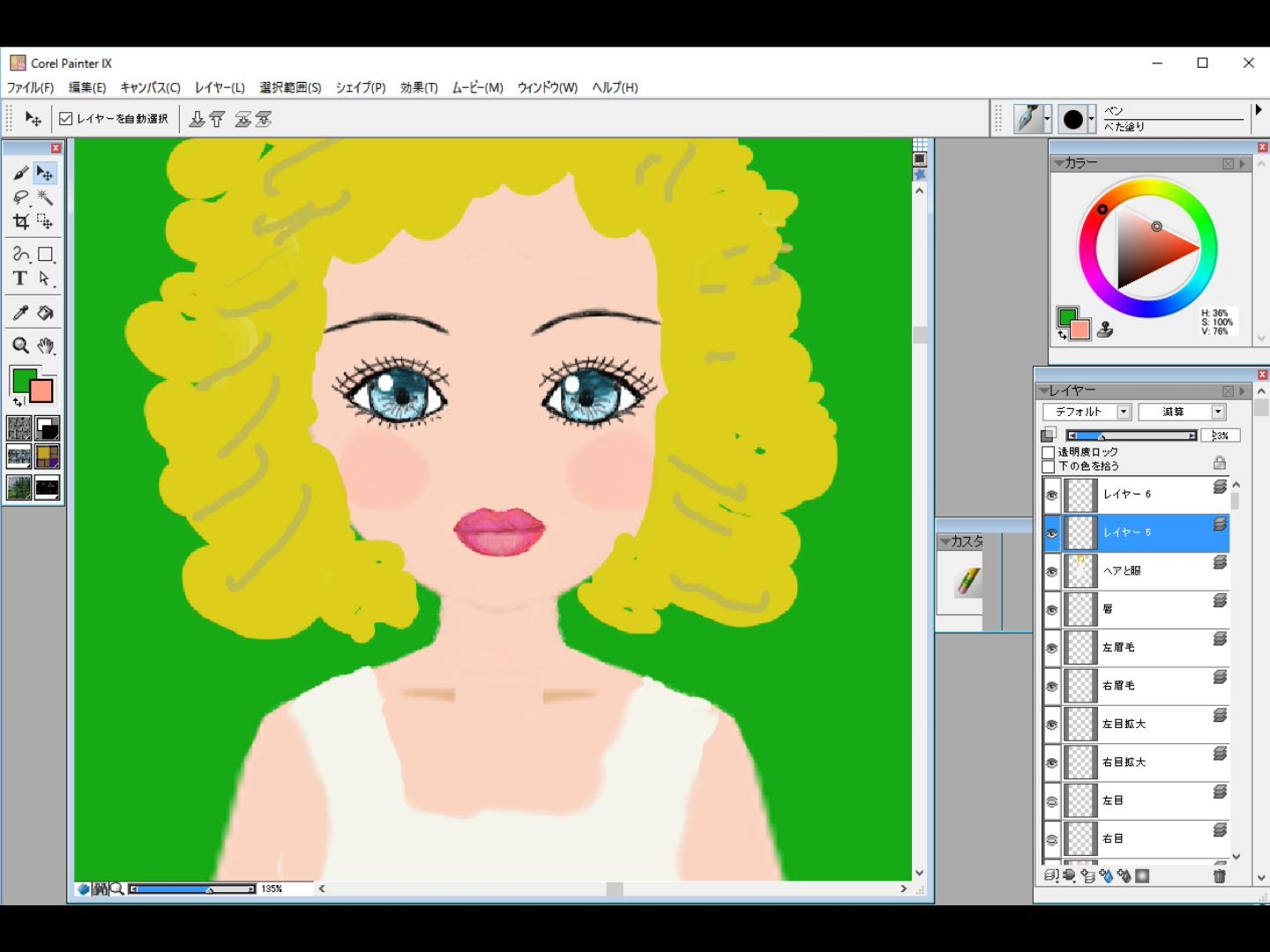Hide the ヘアと服 layer
Viewport: 1270px width, 952px height.
click(x=1051, y=571)
